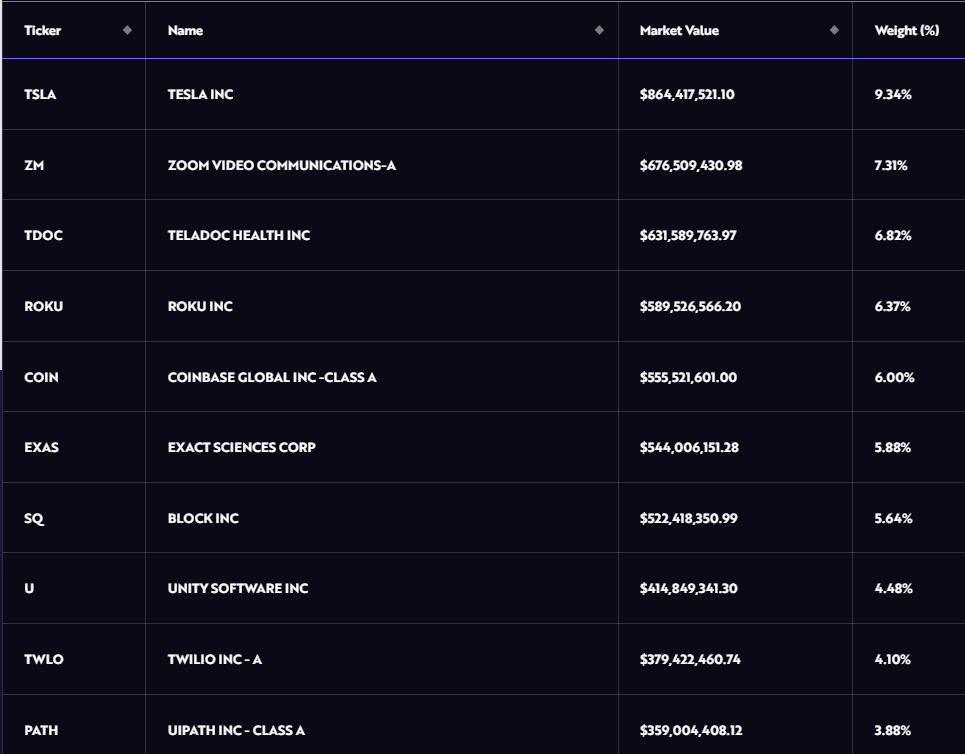
Task: Click the 6.82% weight for Teladoc
Action: point(893,235)
